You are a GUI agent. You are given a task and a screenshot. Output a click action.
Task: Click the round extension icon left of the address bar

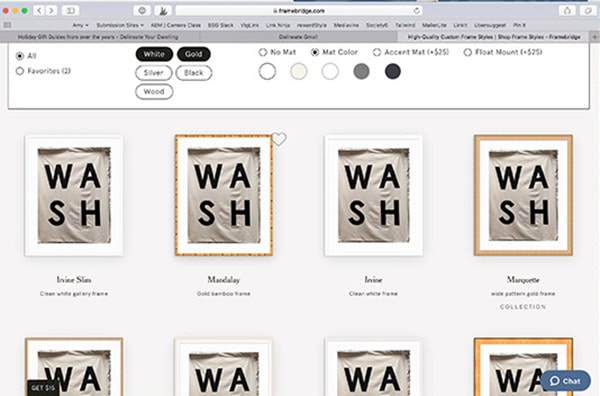pos(142,11)
